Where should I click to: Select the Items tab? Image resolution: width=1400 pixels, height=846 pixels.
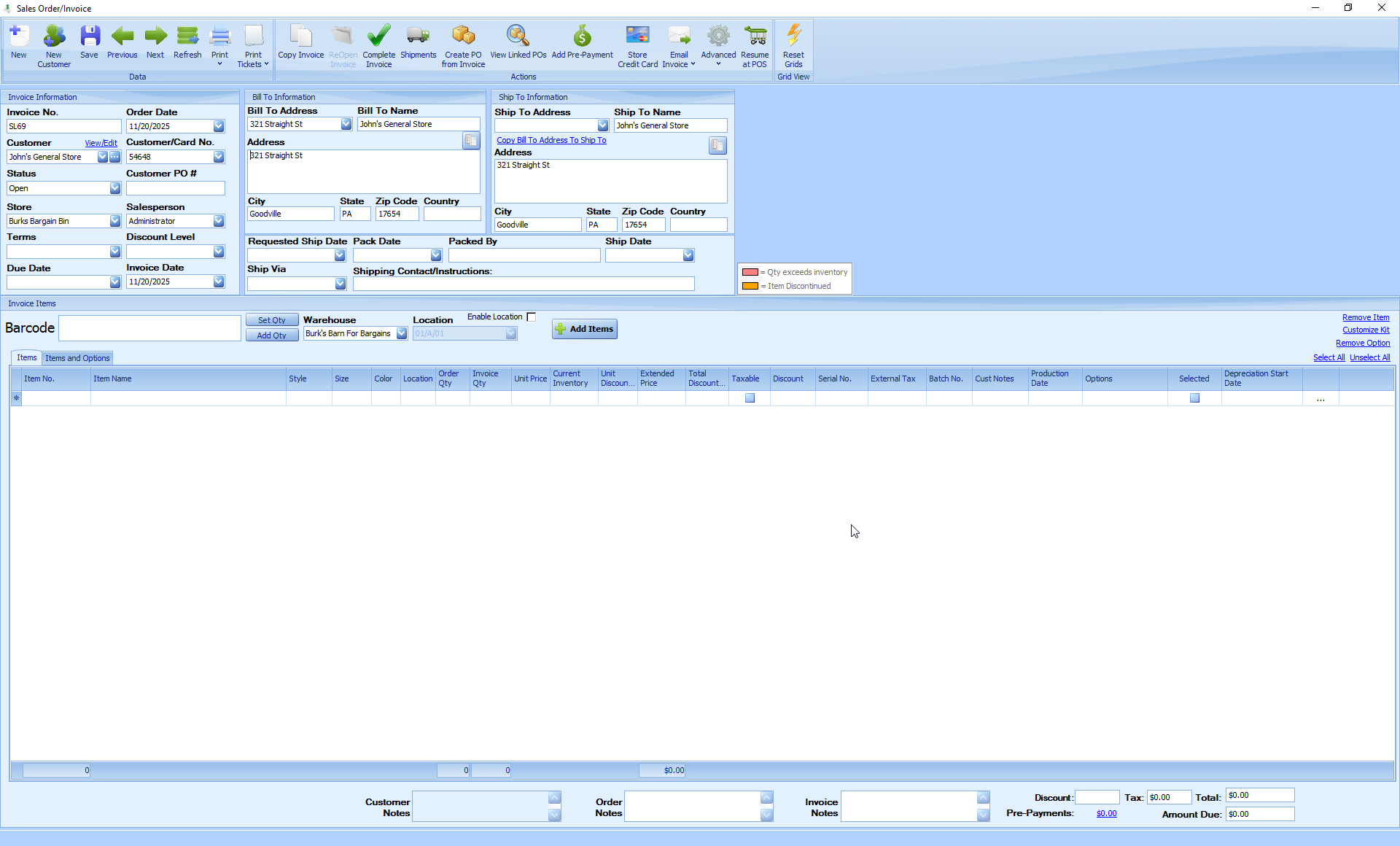[x=26, y=357]
